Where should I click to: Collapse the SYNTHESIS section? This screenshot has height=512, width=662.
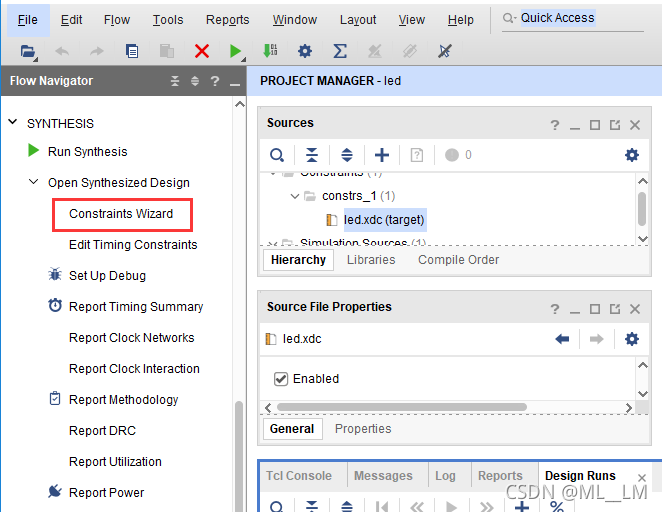[14, 123]
